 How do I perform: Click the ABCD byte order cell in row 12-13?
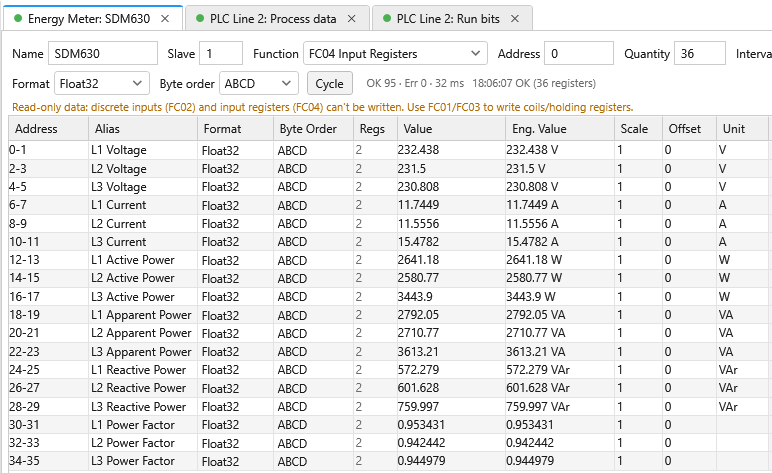pyautogui.click(x=314, y=260)
